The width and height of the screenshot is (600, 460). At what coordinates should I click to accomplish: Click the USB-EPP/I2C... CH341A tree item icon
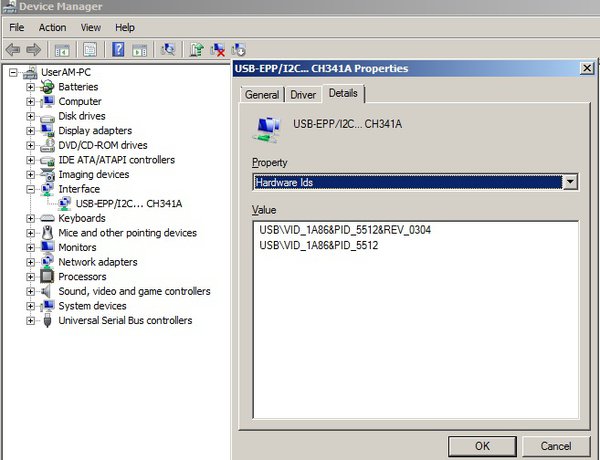pyautogui.click(x=65, y=204)
